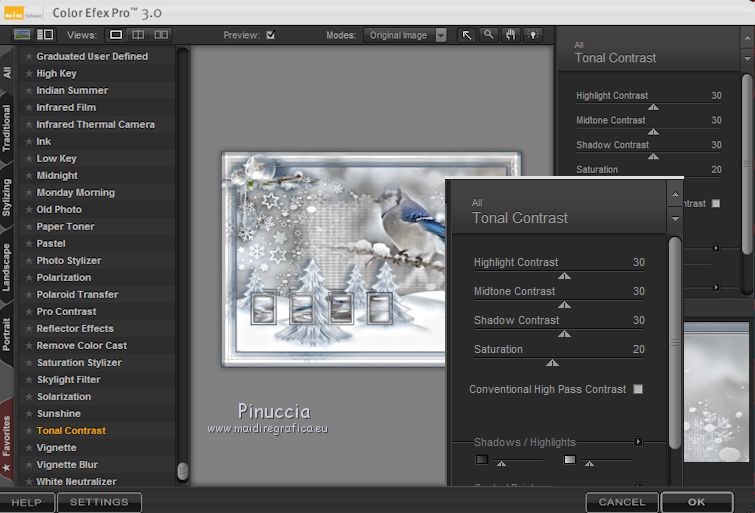The width and height of the screenshot is (755, 513).
Task: Expand Shadows / Highlights arrow in enlarged panel
Action: tap(638, 441)
